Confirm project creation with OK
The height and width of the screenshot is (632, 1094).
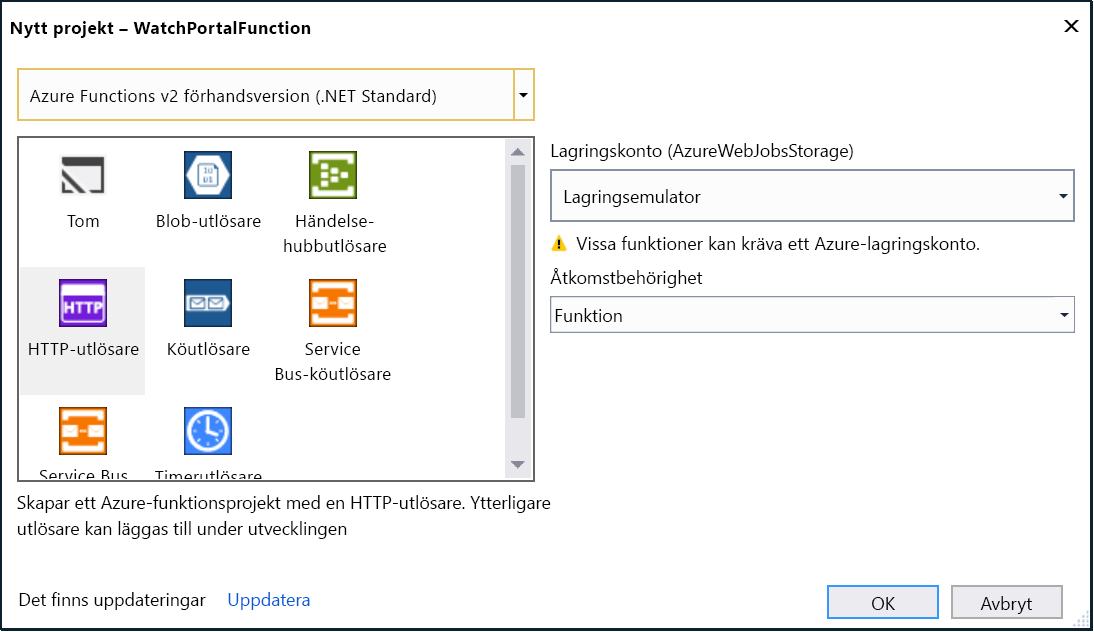[882, 602]
